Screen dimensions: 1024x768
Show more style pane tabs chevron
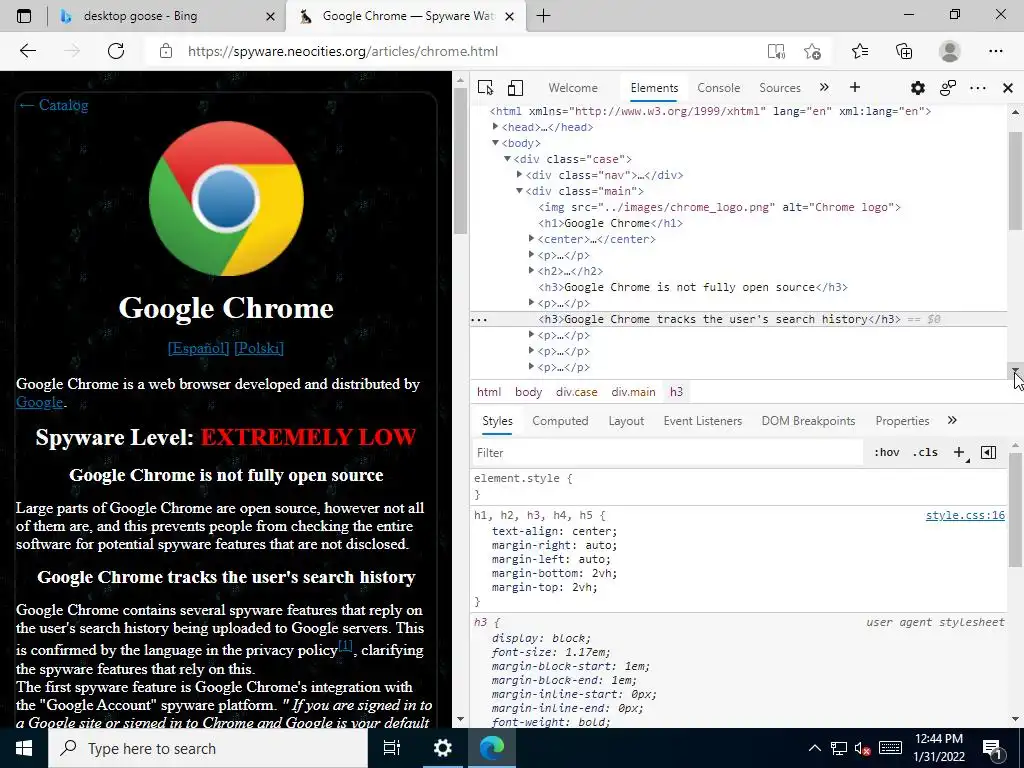click(952, 421)
